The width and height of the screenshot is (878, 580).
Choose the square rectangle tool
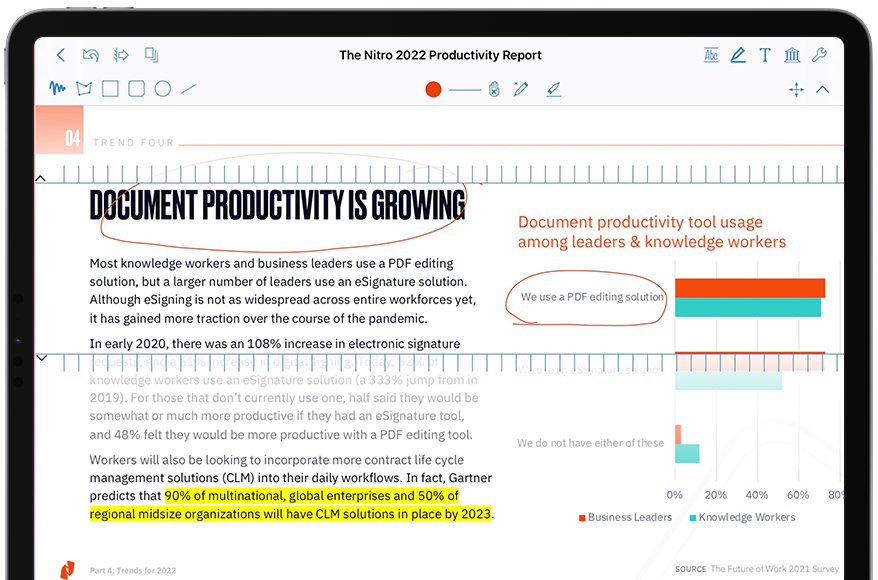[x=110, y=88]
